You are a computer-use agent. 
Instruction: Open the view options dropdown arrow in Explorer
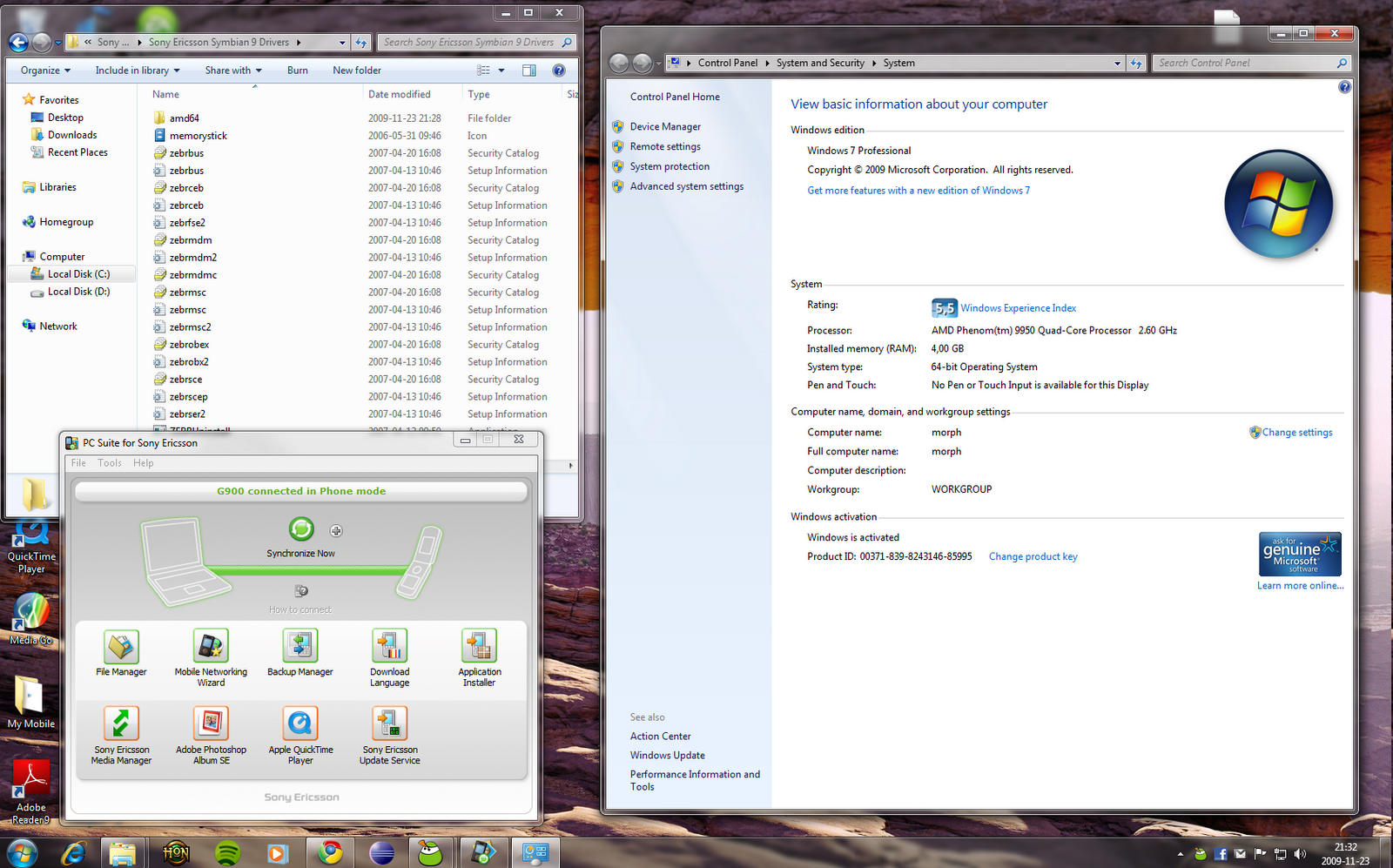pyautogui.click(x=501, y=71)
